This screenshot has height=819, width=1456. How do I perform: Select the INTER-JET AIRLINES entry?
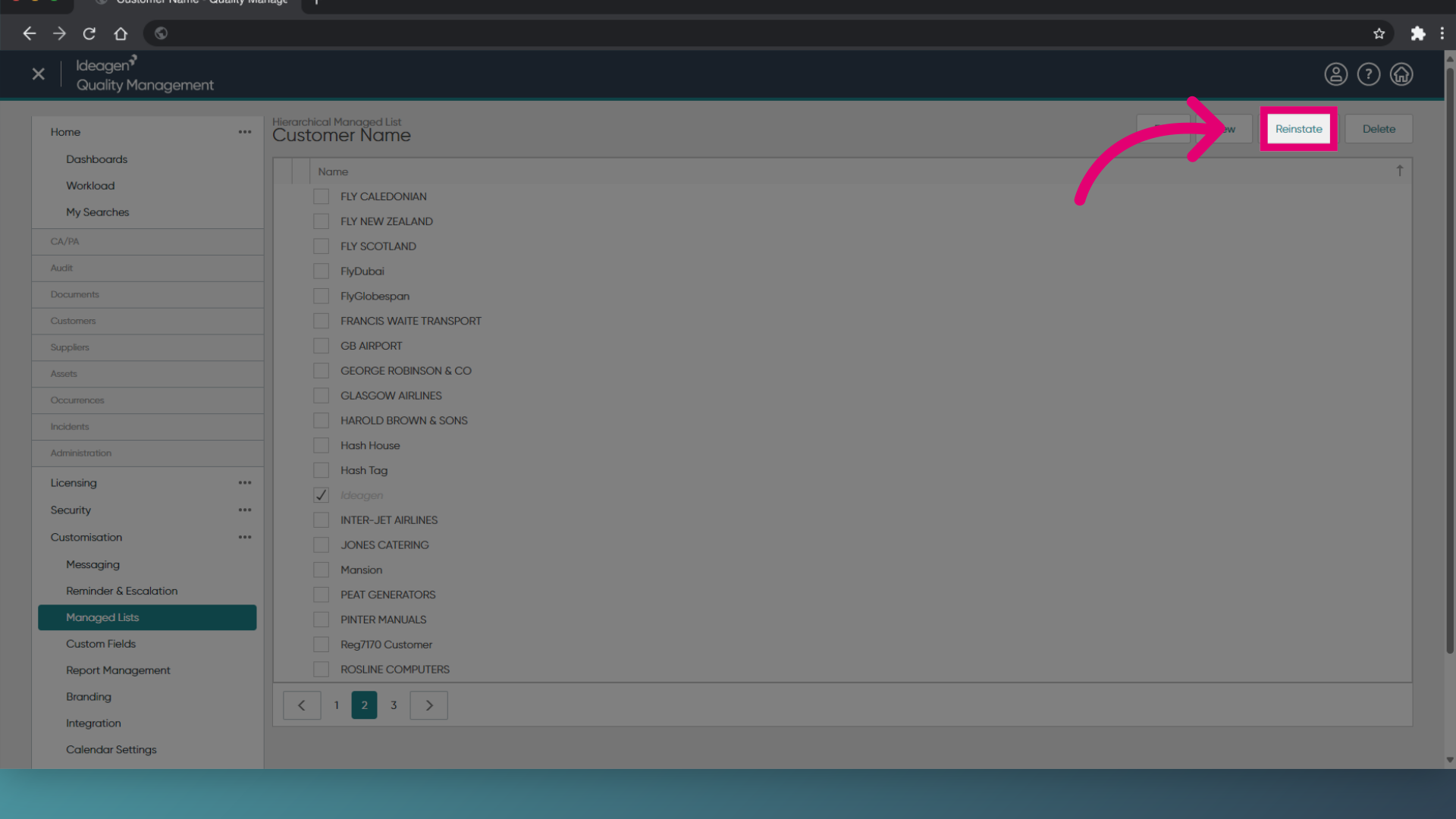(389, 520)
